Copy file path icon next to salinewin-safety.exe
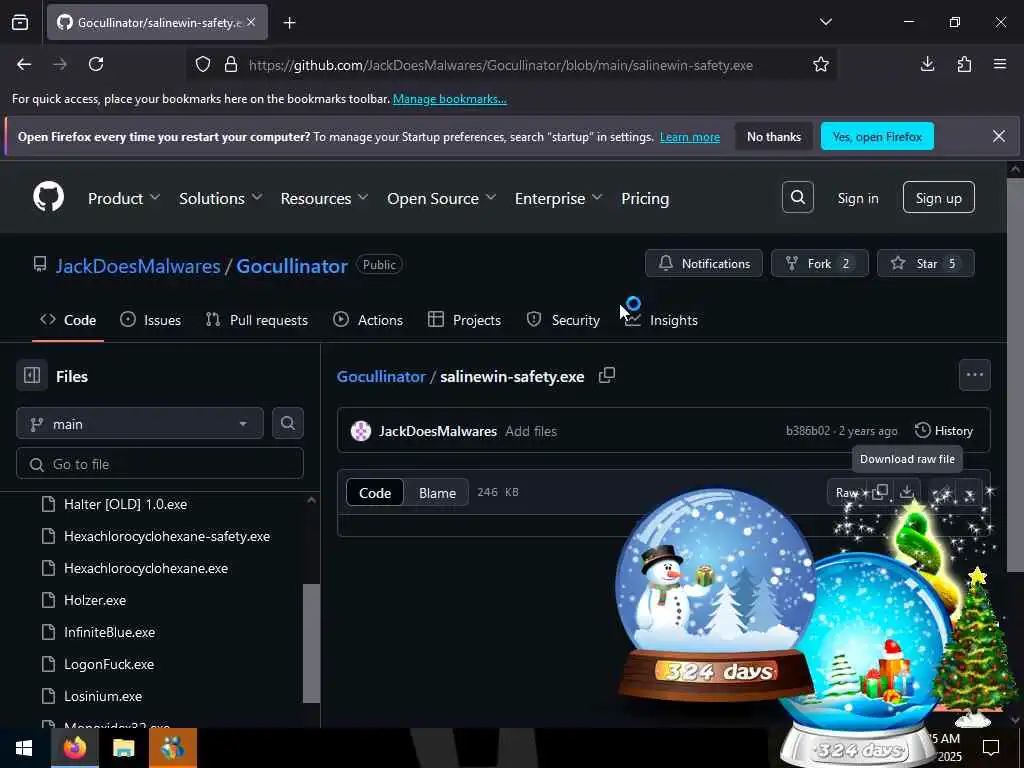This screenshot has height=768, width=1024. (x=607, y=376)
